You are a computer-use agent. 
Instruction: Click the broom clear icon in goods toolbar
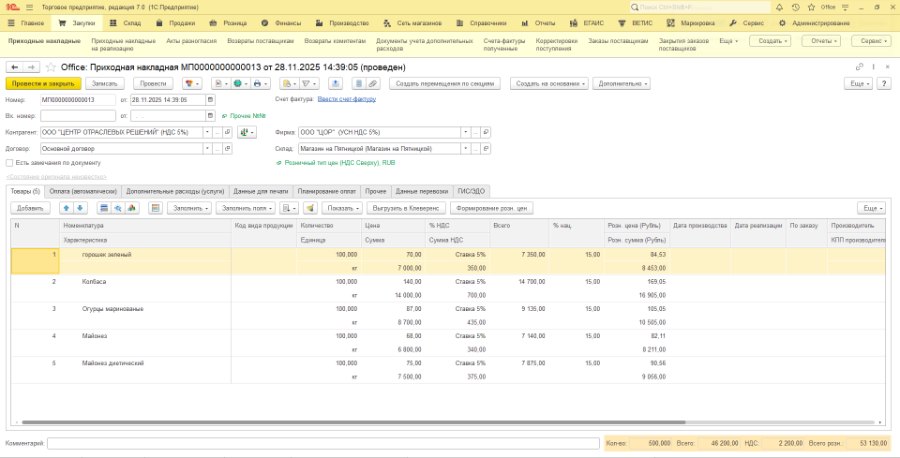[x=310, y=208]
